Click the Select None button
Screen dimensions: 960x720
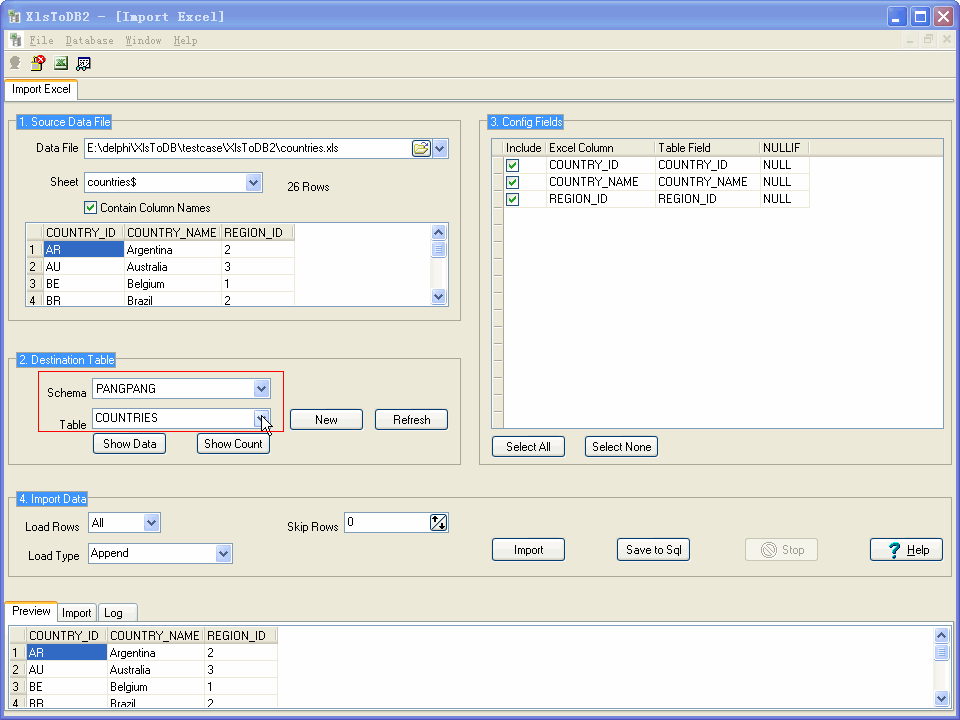click(621, 447)
